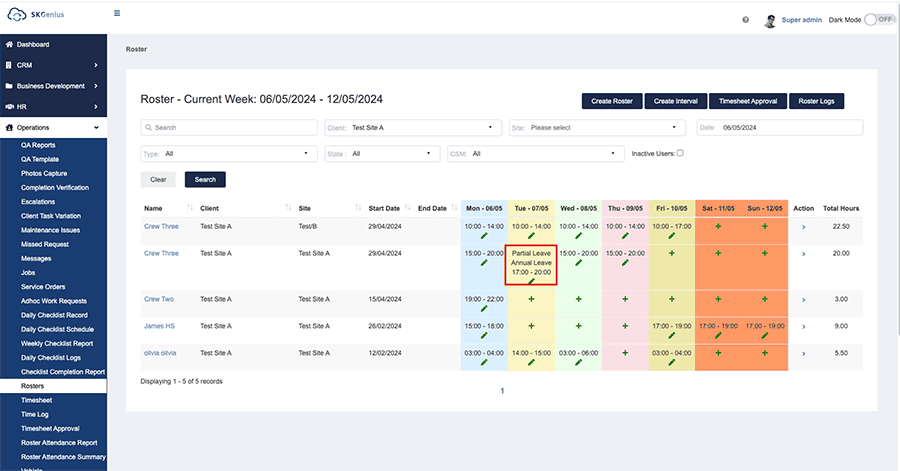Expand action arrow for Crew Two row

click(x=804, y=299)
